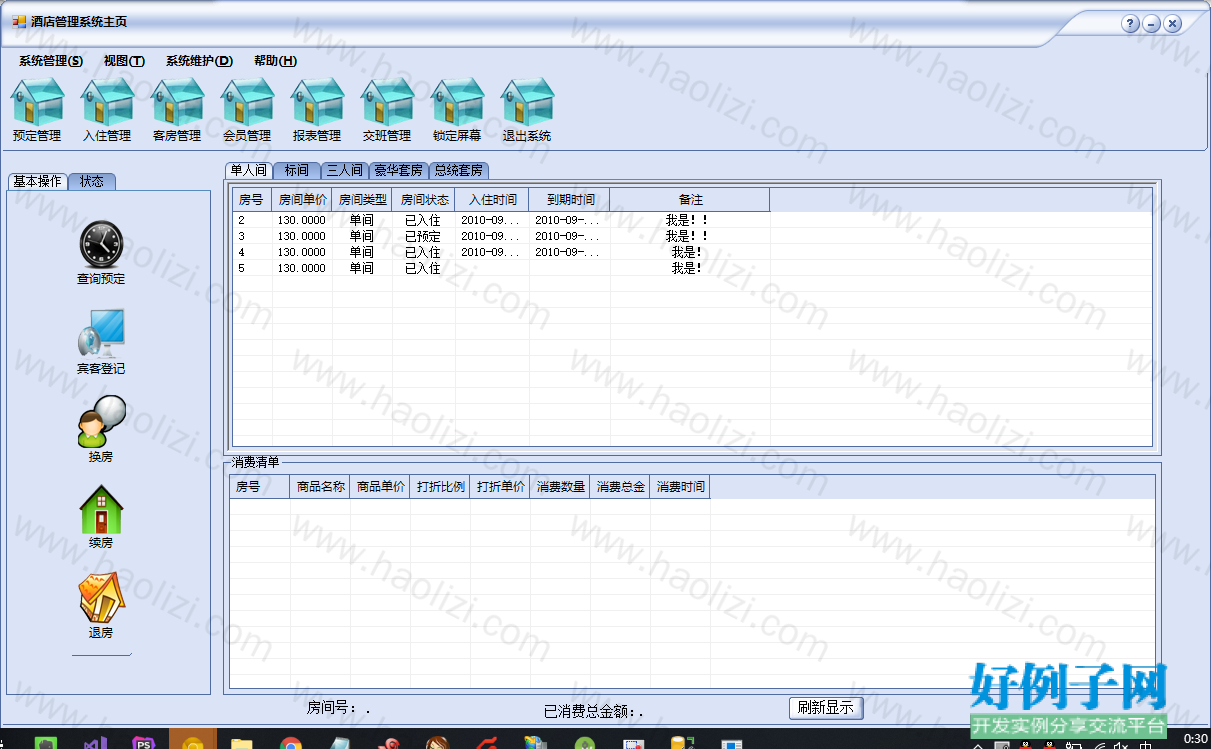Select room number 2 row
Screen dimensions: 1211x749
[x=501, y=220]
